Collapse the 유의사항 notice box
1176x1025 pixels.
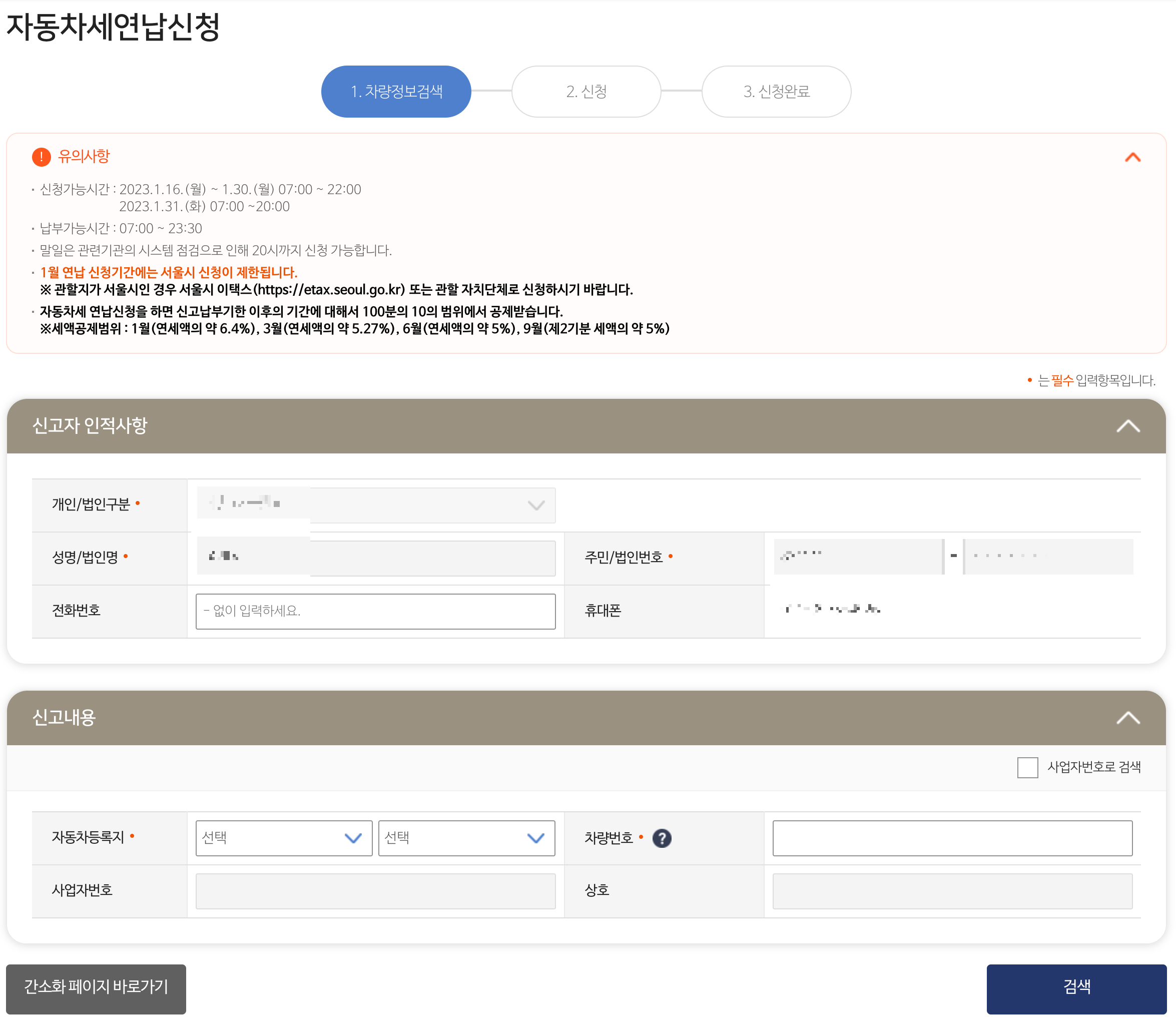pos(1132,157)
